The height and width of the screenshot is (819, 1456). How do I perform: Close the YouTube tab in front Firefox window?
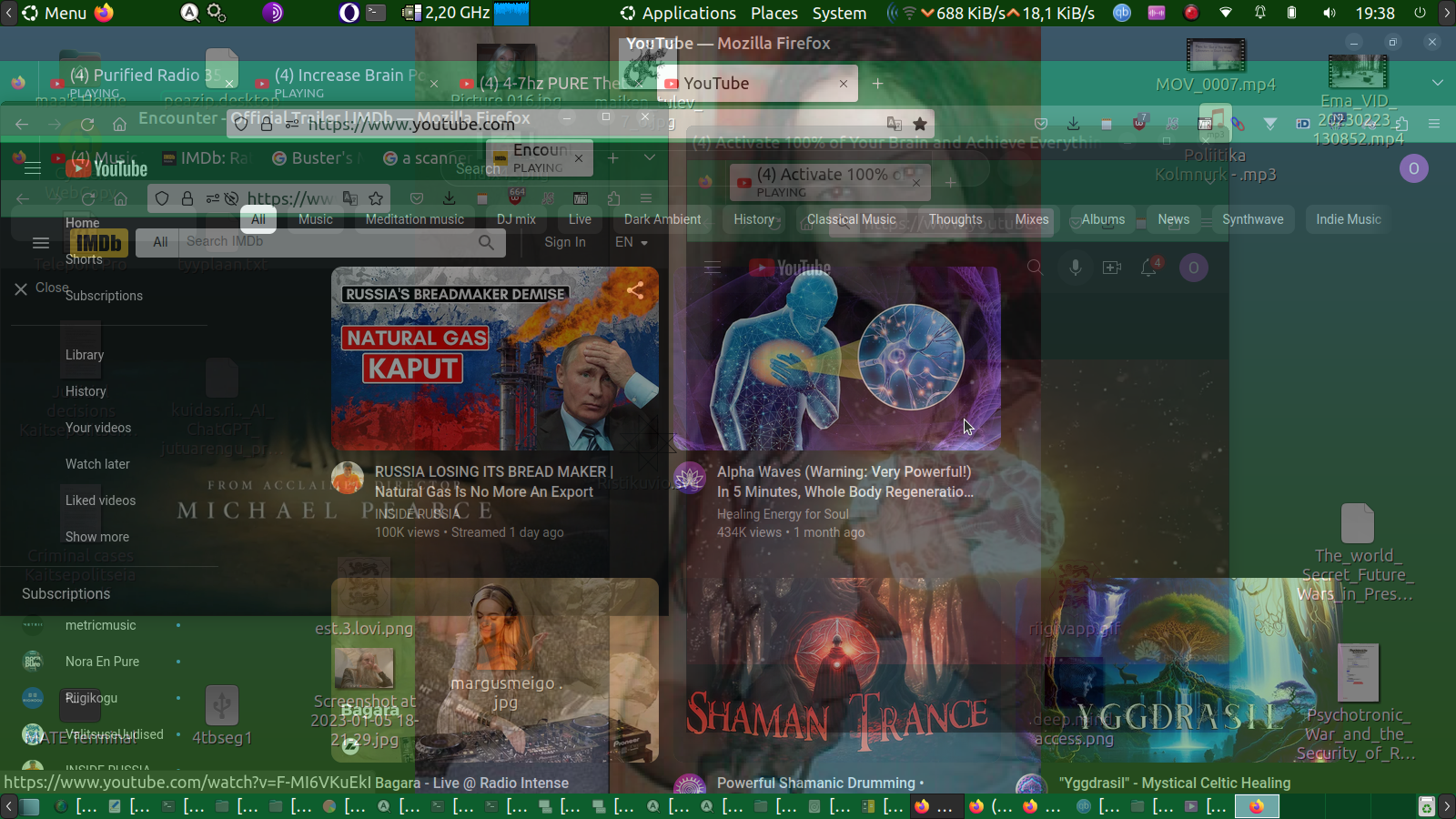(x=844, y=84)
